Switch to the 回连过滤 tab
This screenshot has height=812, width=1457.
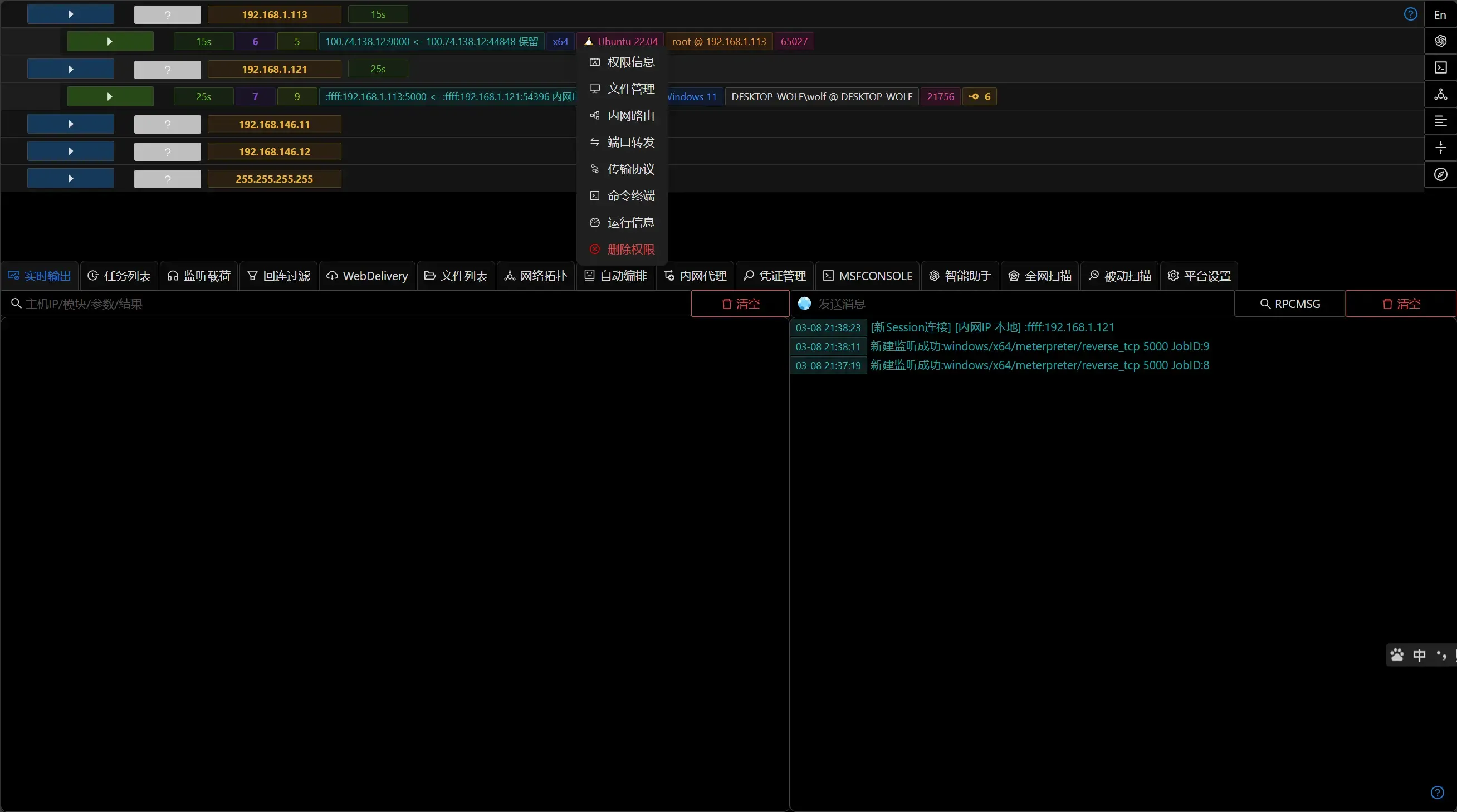tap(279, 276)
